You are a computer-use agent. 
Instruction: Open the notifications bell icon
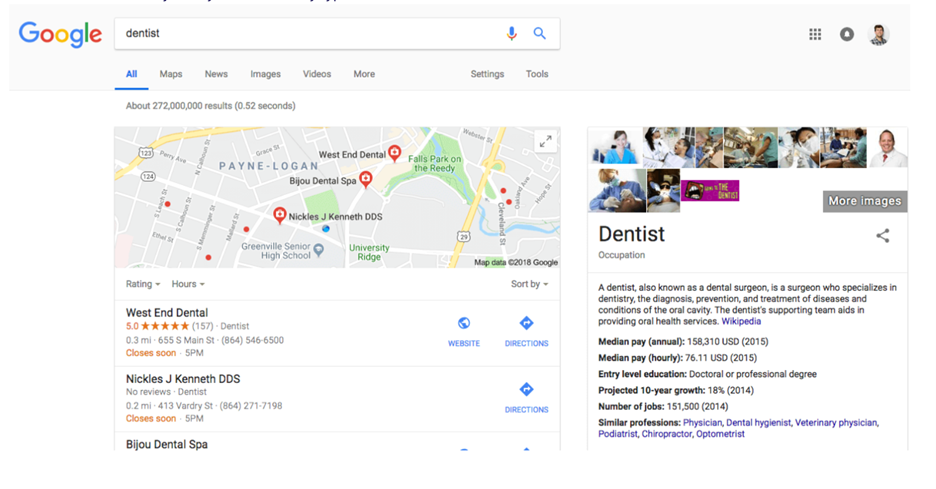[846, 34]
